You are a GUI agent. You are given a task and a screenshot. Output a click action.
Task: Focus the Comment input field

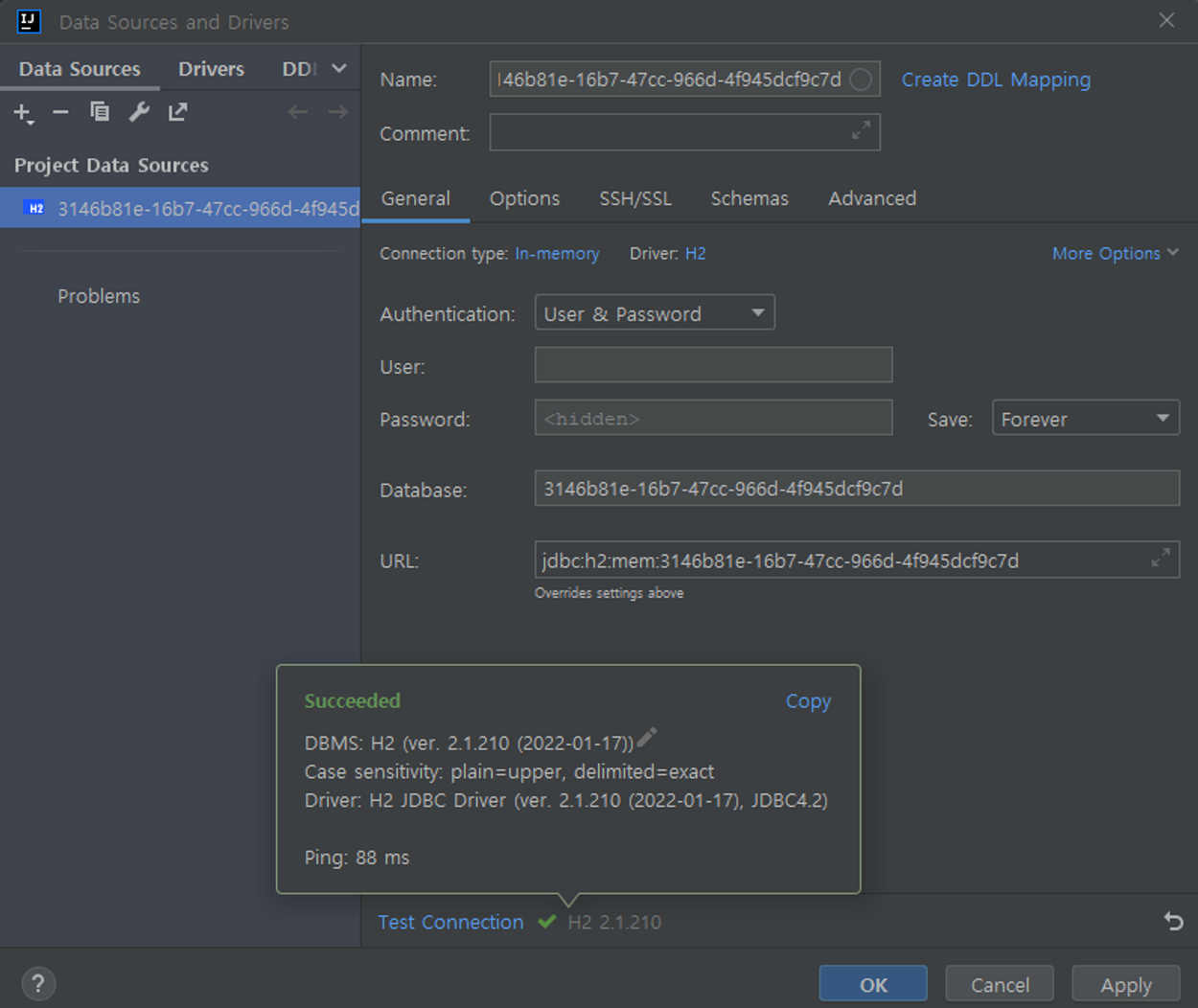coord(684,131)
